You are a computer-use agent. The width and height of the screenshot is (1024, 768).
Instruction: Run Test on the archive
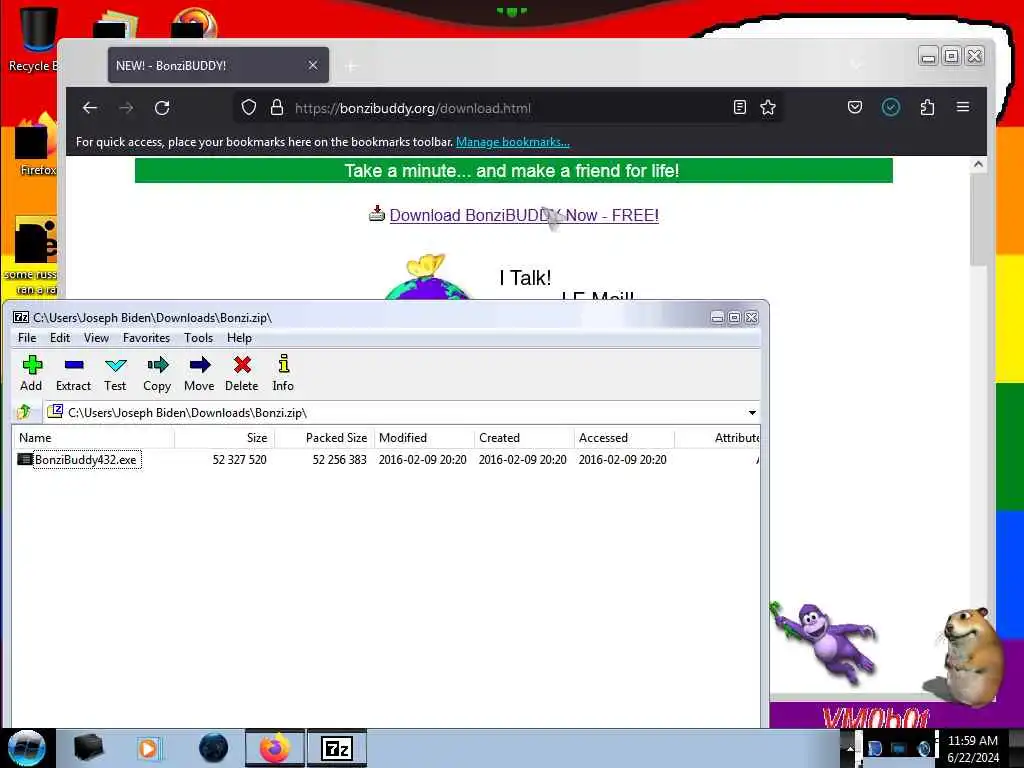tap(115, 374)
